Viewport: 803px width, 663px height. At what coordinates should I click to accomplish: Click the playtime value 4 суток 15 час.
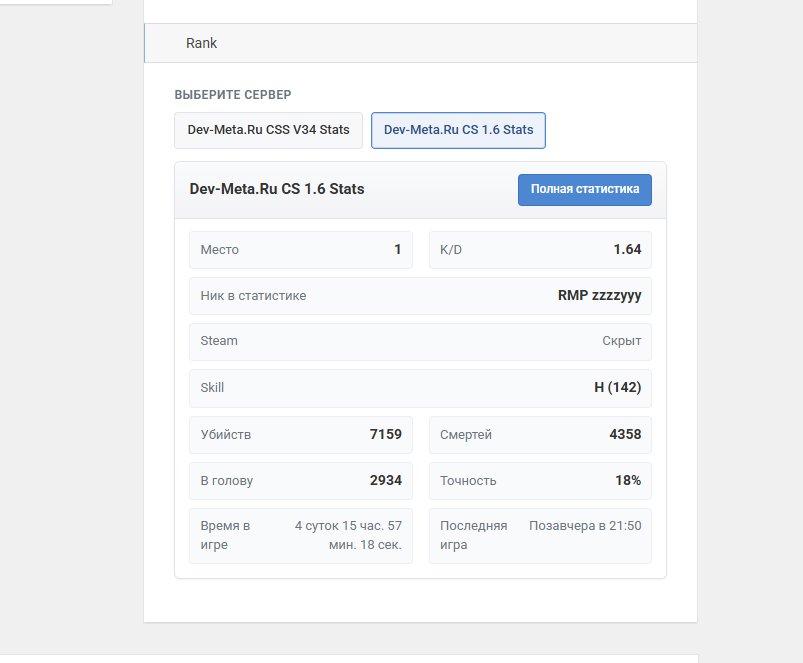pos(348,536)
